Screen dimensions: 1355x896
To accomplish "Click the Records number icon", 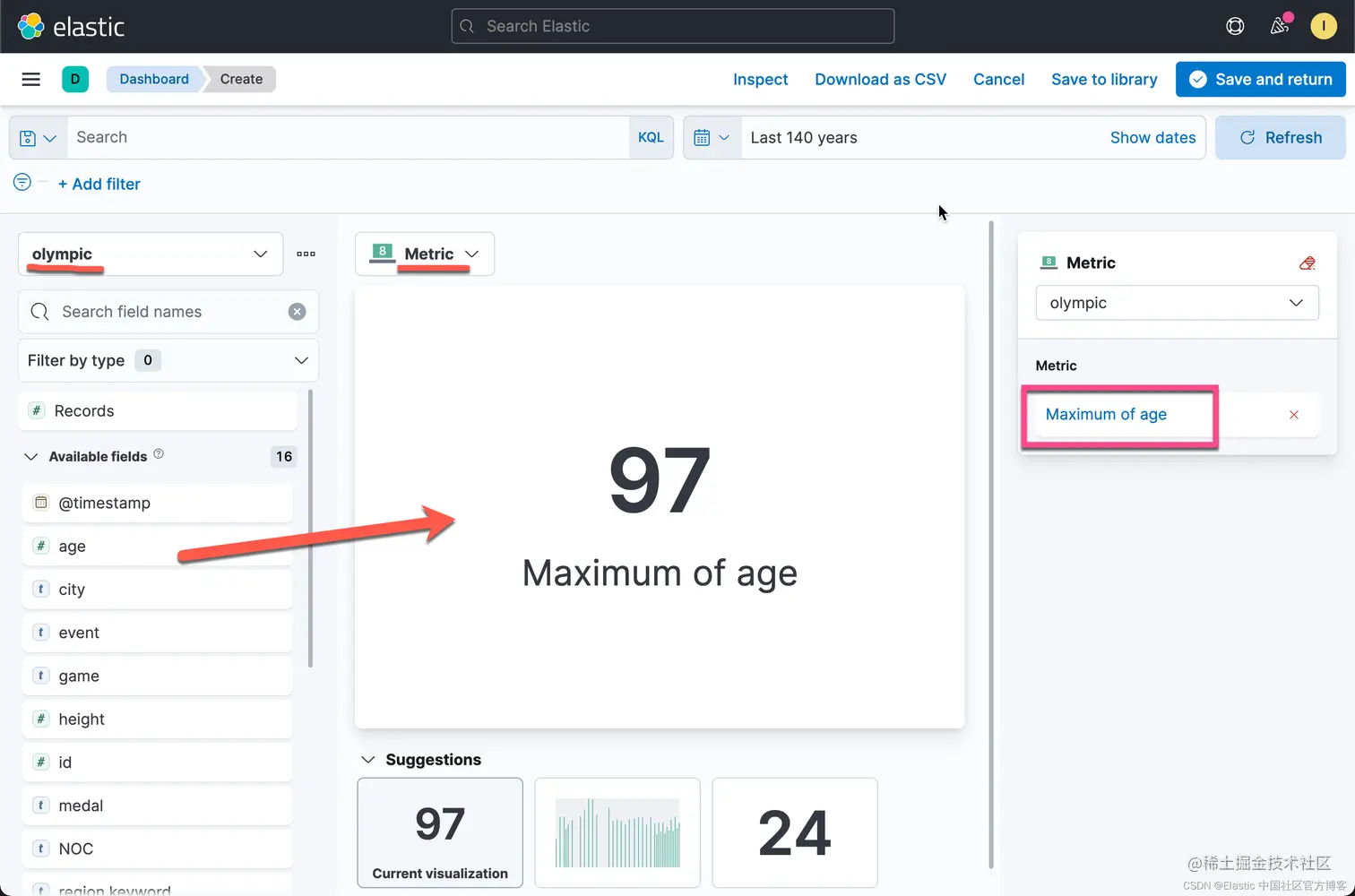I will click(x=37, y=410).
